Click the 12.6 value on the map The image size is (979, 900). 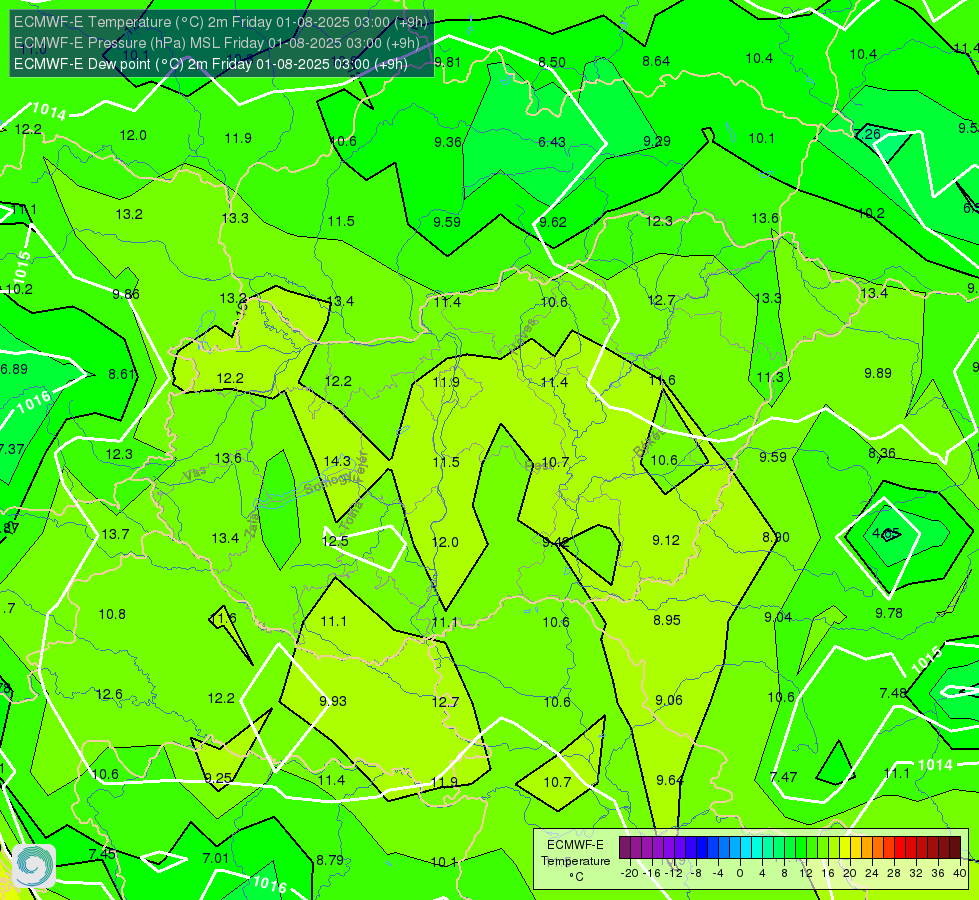click(x=109, y=694)
